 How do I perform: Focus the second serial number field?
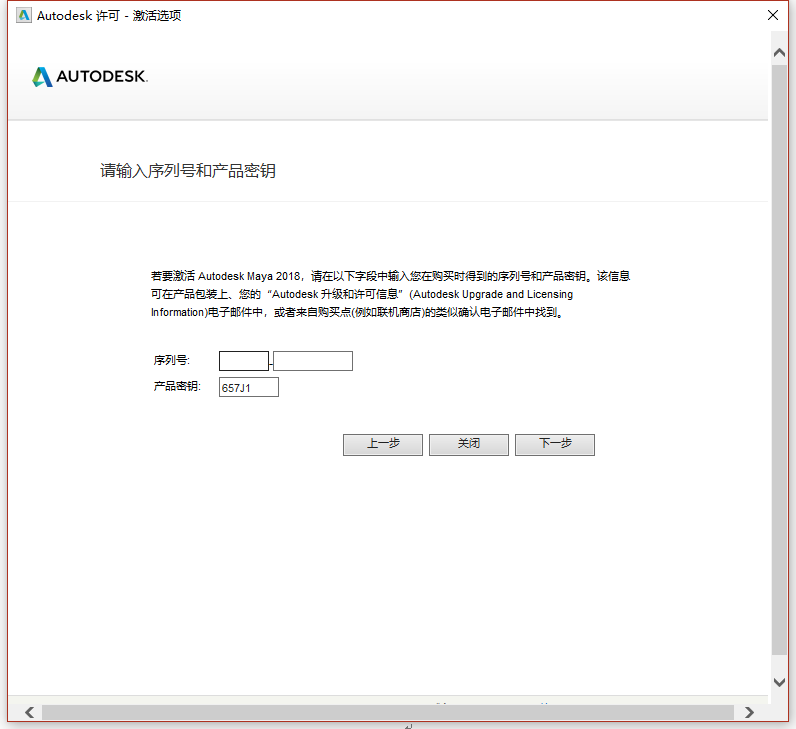313,361
